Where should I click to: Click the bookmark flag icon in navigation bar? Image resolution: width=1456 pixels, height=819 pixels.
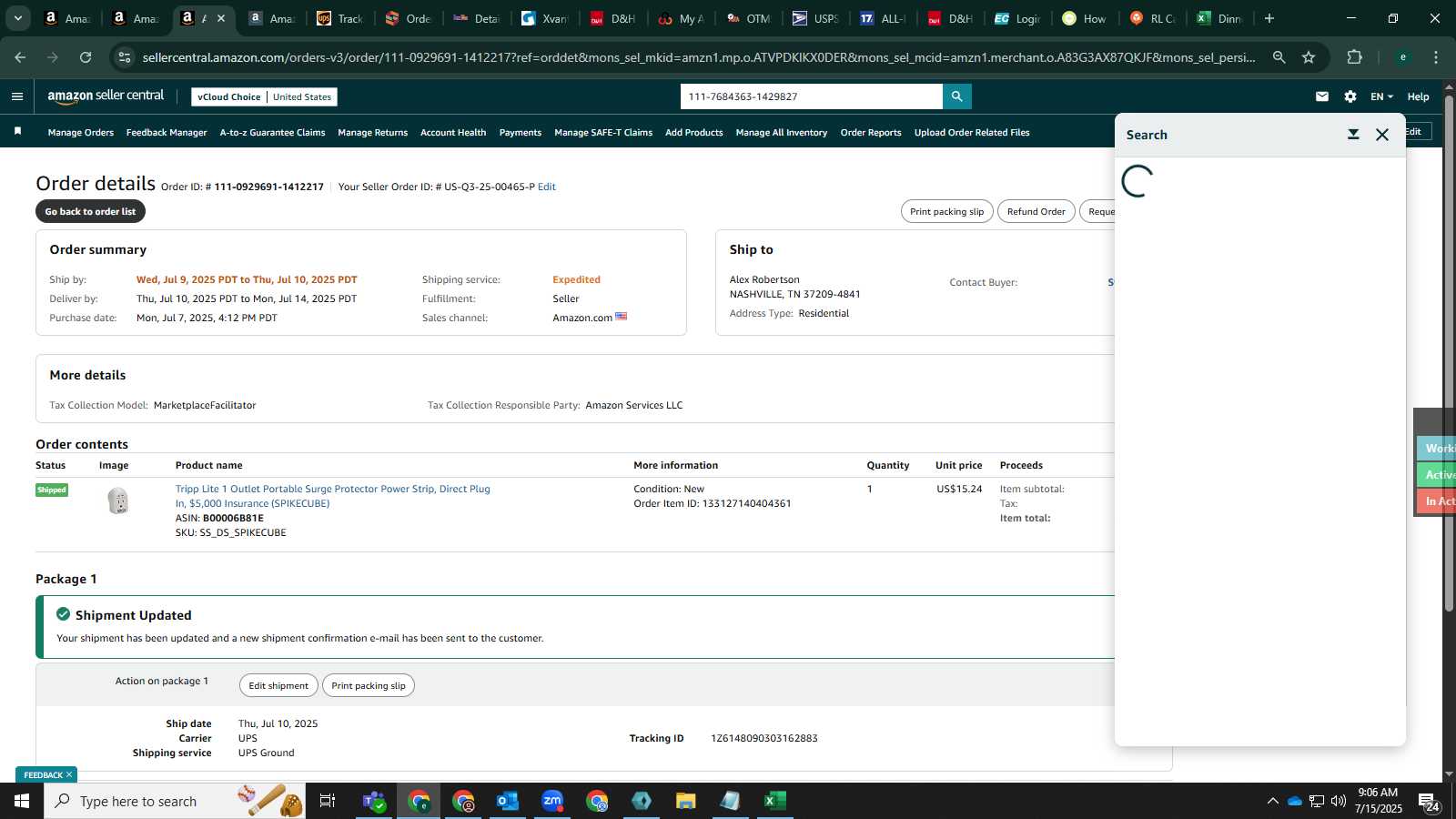click(x=17, y=132)
